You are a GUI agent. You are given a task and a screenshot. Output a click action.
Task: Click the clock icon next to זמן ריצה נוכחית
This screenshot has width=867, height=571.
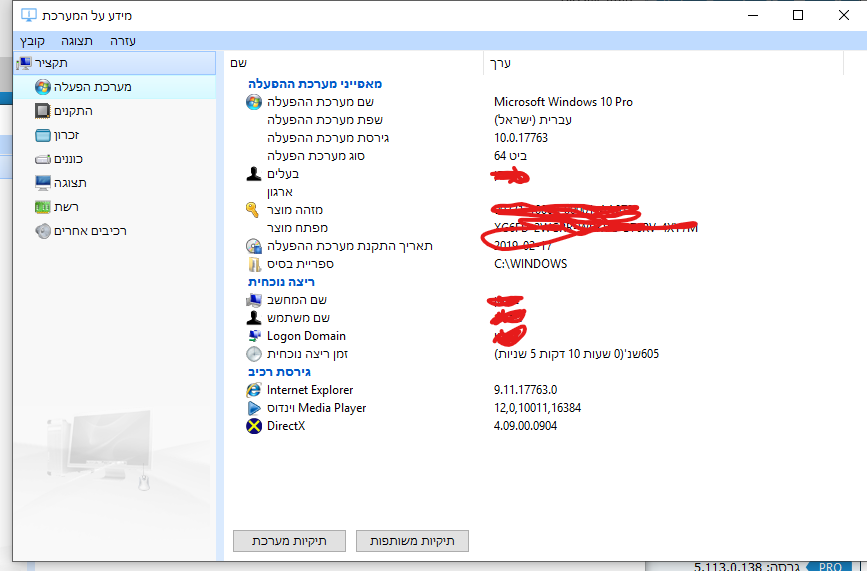254,354
